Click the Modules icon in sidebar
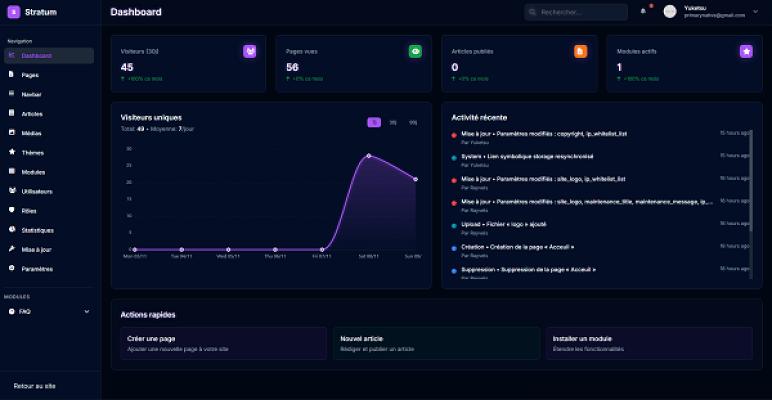772x400 pixels. [12, 171]
